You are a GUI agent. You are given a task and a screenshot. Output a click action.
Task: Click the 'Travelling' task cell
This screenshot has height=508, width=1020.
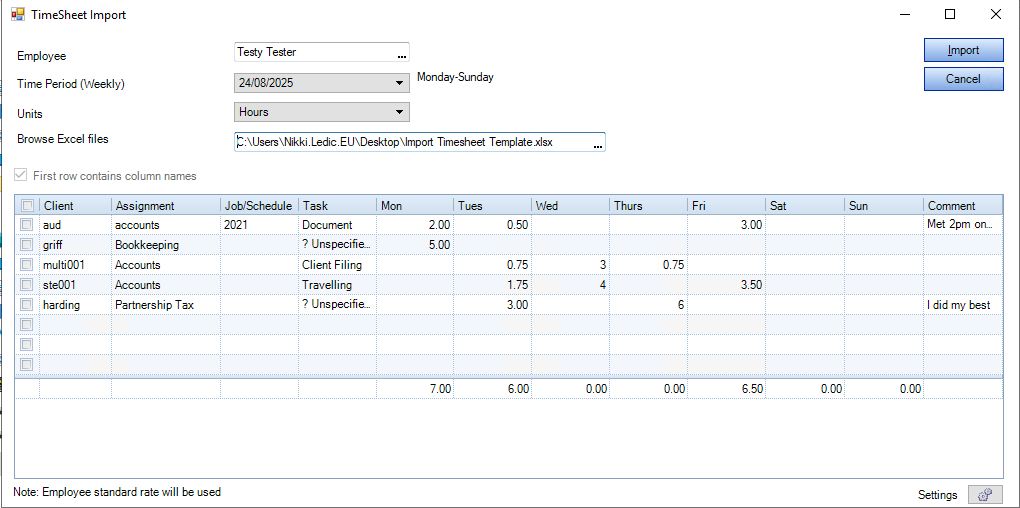[x=338, y=284]
